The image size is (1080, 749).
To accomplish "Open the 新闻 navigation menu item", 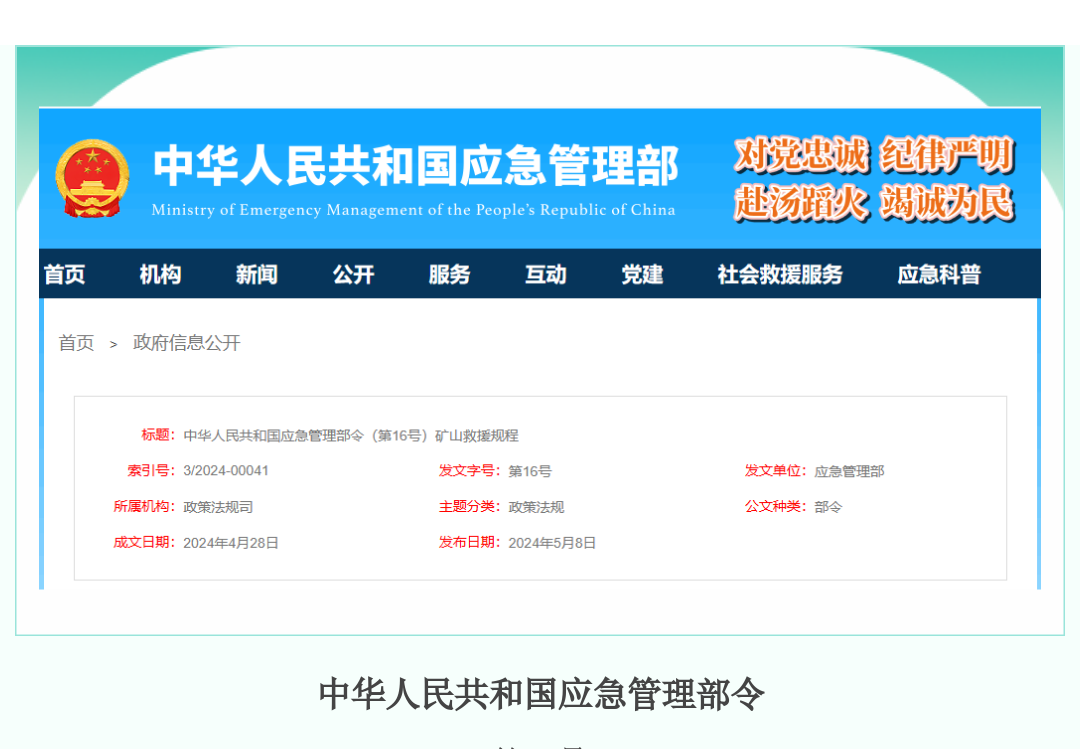I will (257, 274).
